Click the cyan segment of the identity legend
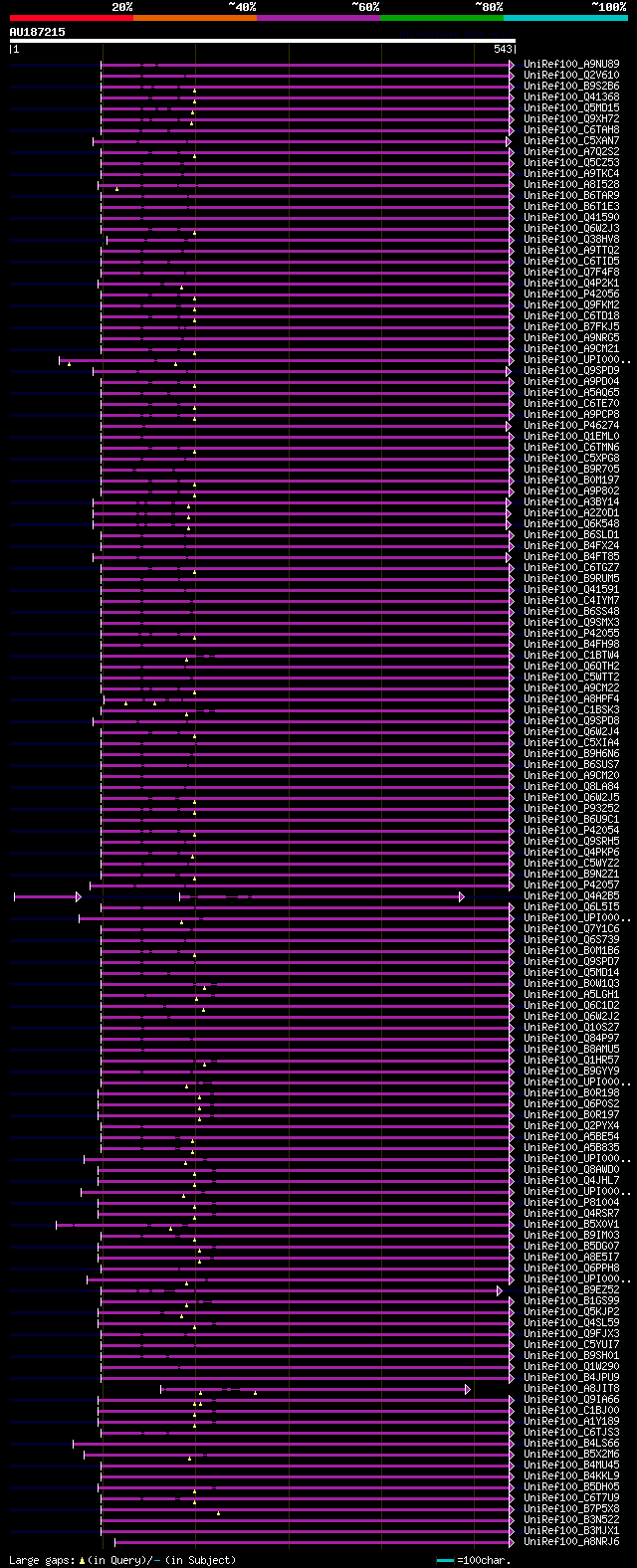This screenshot has height=1568, width=637. [565, 18]
